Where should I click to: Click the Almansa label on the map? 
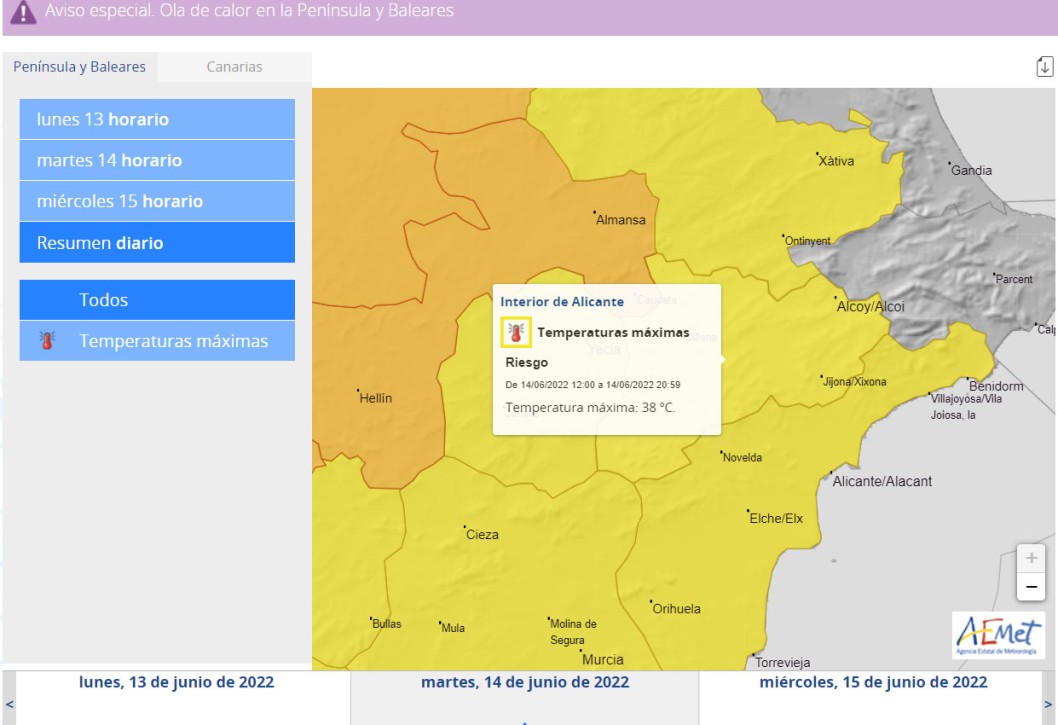[620, 219]
